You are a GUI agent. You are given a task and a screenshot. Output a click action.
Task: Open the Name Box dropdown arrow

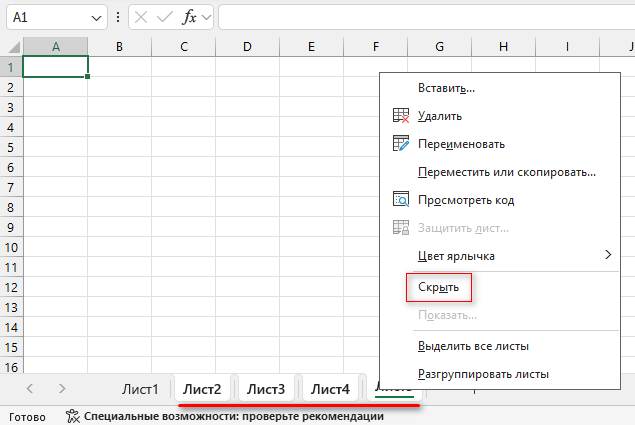(96, 18)
